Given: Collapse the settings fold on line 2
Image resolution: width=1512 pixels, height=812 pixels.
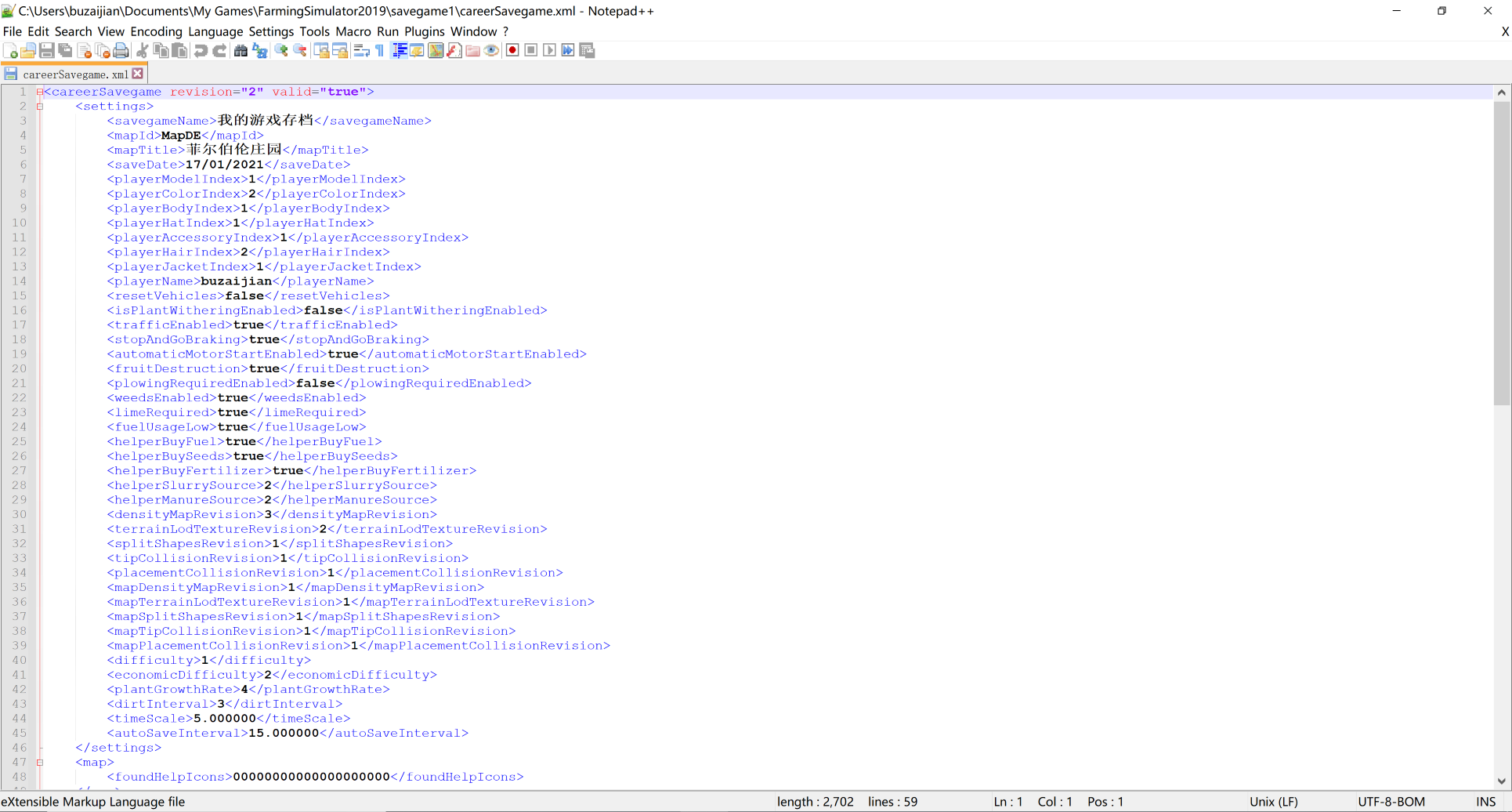Looking at the screenshot, I should point(40,107).
